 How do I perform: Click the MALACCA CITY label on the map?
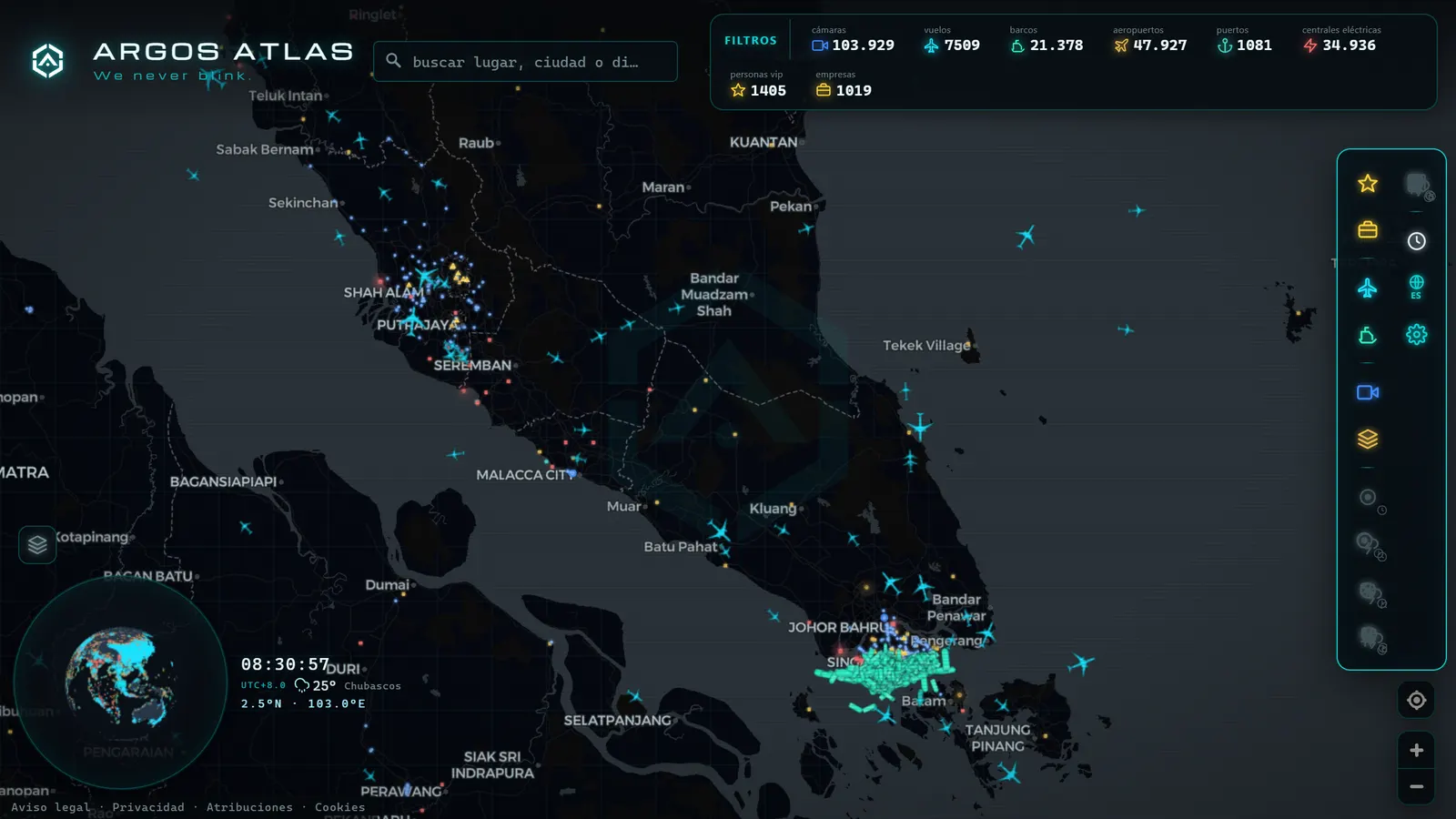click(525, 475)
